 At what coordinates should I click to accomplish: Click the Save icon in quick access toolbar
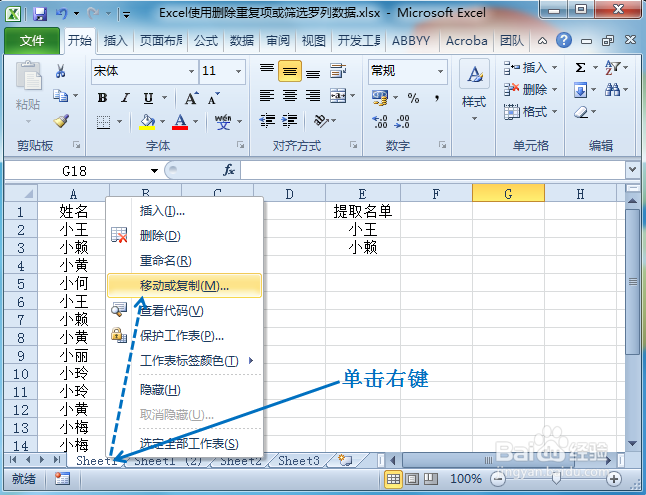40,14
